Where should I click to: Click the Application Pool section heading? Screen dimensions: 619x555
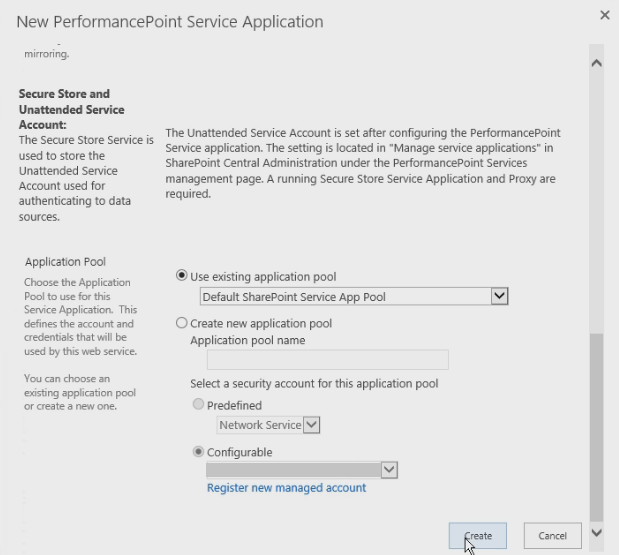pyautogui.click(x=65, y=262)
